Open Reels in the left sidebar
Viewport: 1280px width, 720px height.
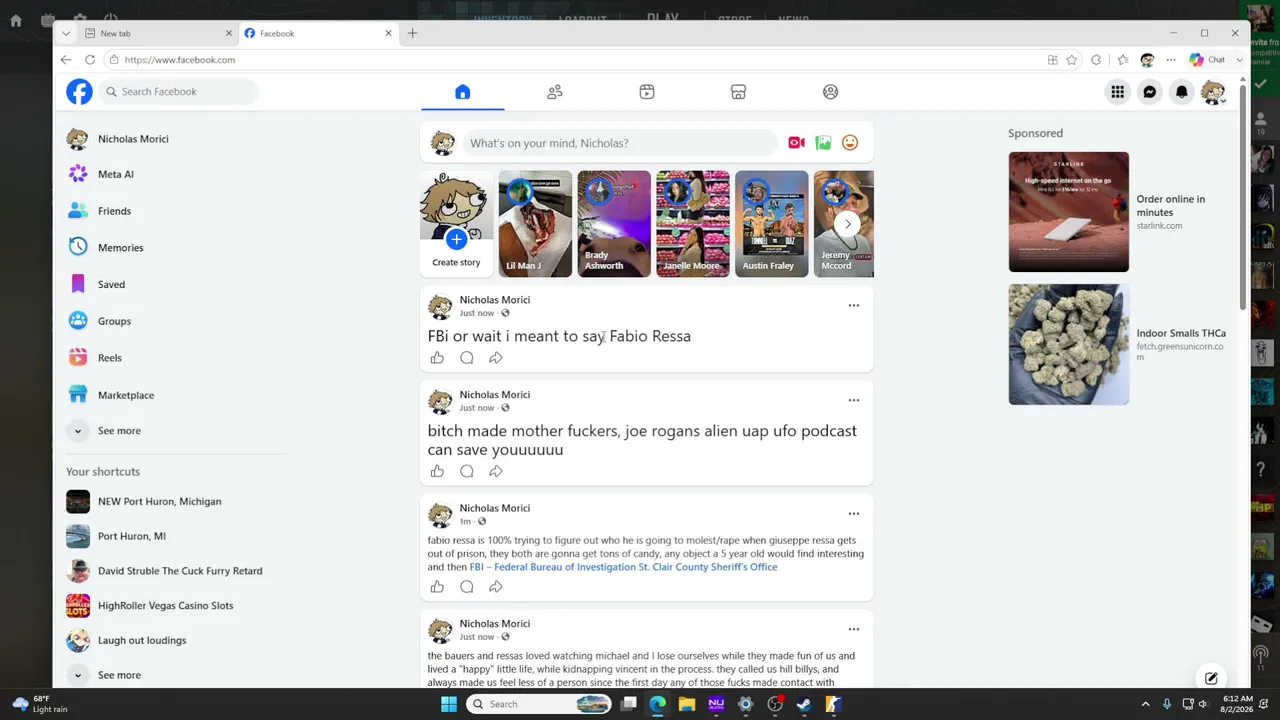[x=110, y=358]
